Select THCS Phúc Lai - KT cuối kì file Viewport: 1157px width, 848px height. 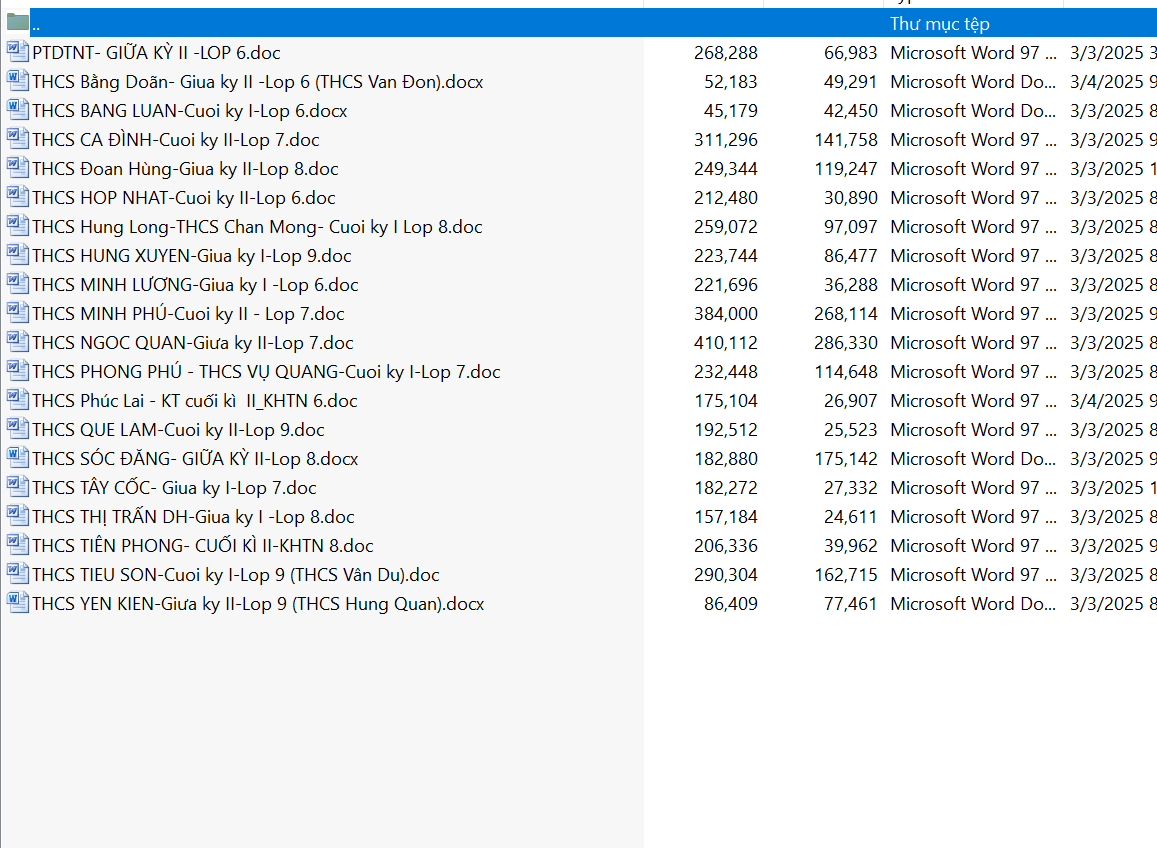tap(194, 401)
